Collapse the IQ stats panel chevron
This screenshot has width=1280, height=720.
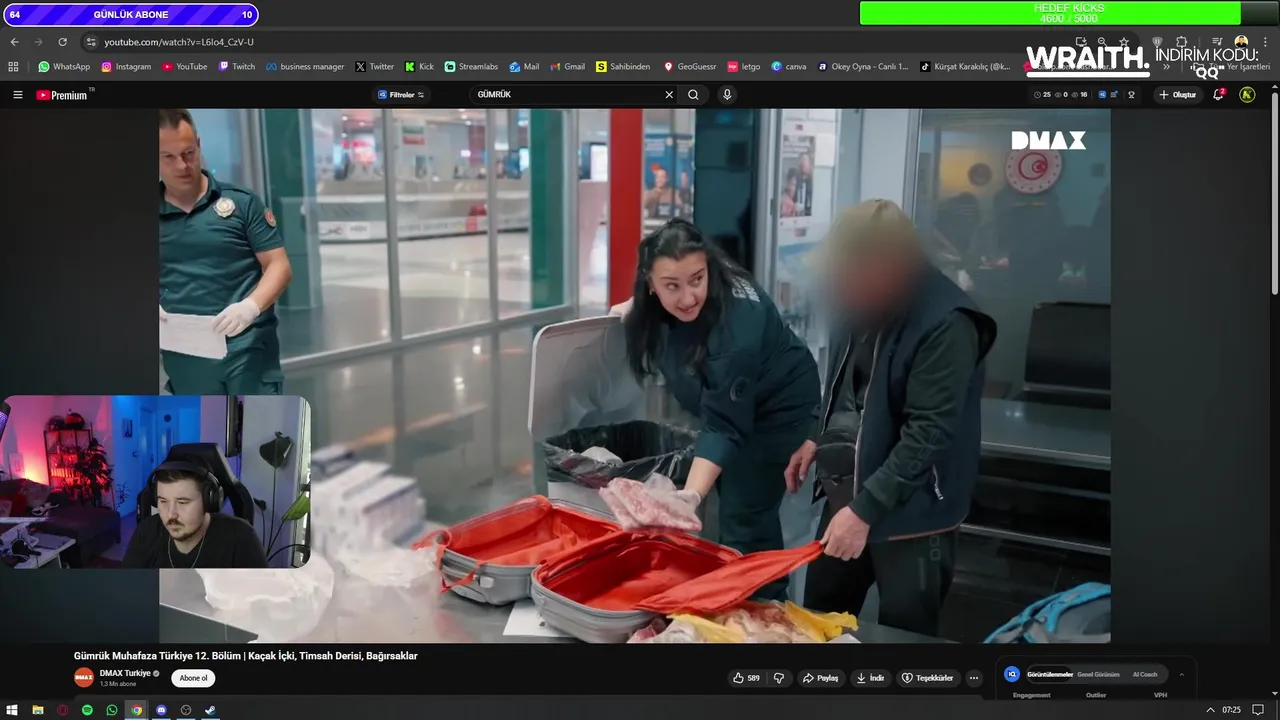pos(1182,674)
